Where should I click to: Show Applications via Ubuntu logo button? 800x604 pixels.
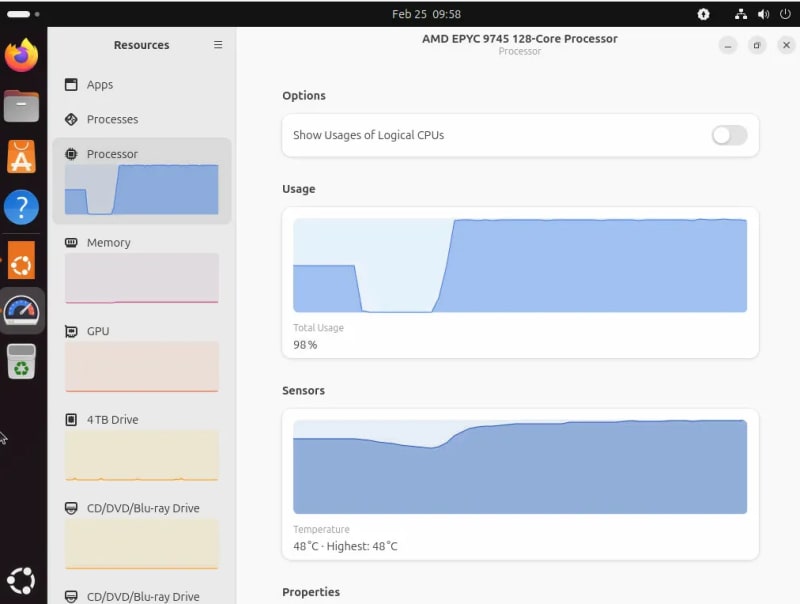point(21,580)
